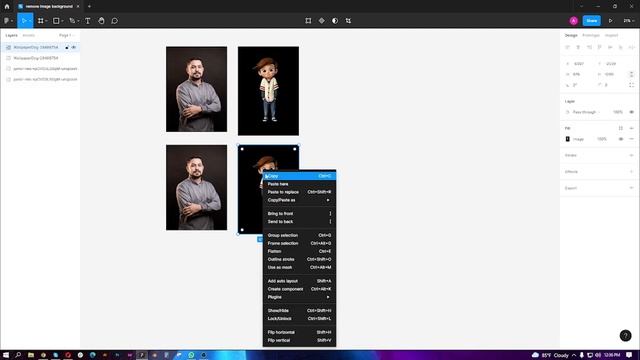Click the align top icon

600,47
